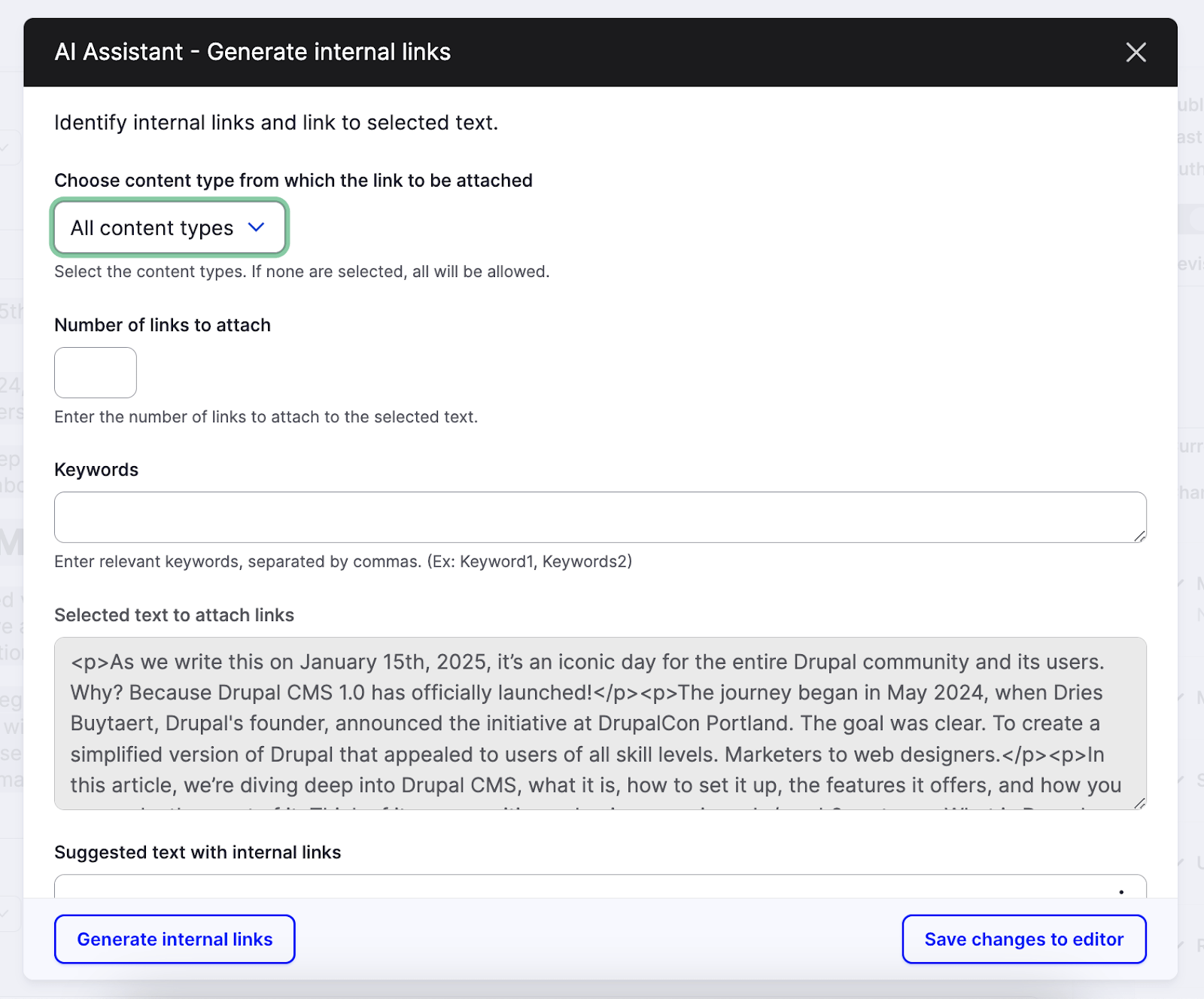
Task: Grab the Keywords field resize handle
Action: pos(1139,535)
